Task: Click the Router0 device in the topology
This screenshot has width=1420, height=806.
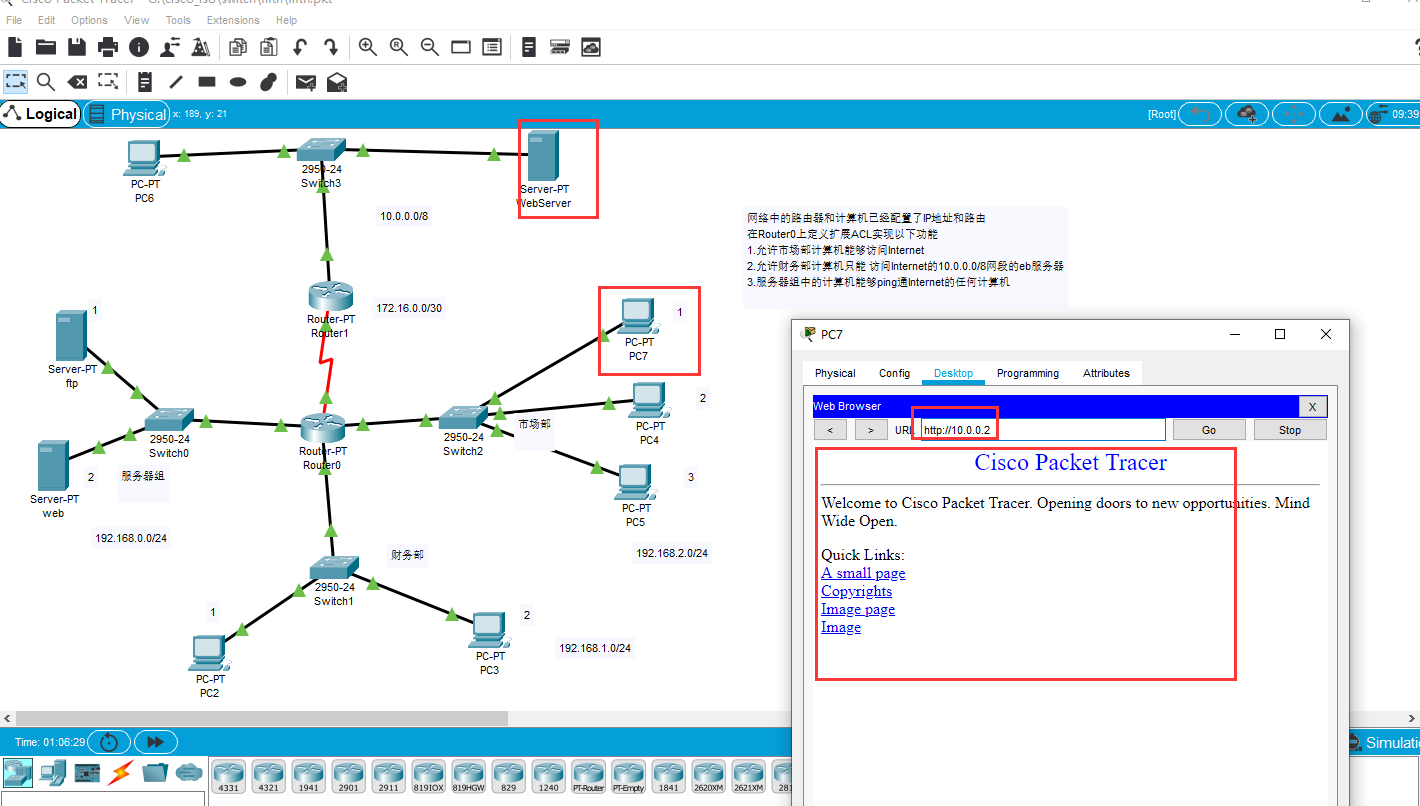Action: pos(323,428)
